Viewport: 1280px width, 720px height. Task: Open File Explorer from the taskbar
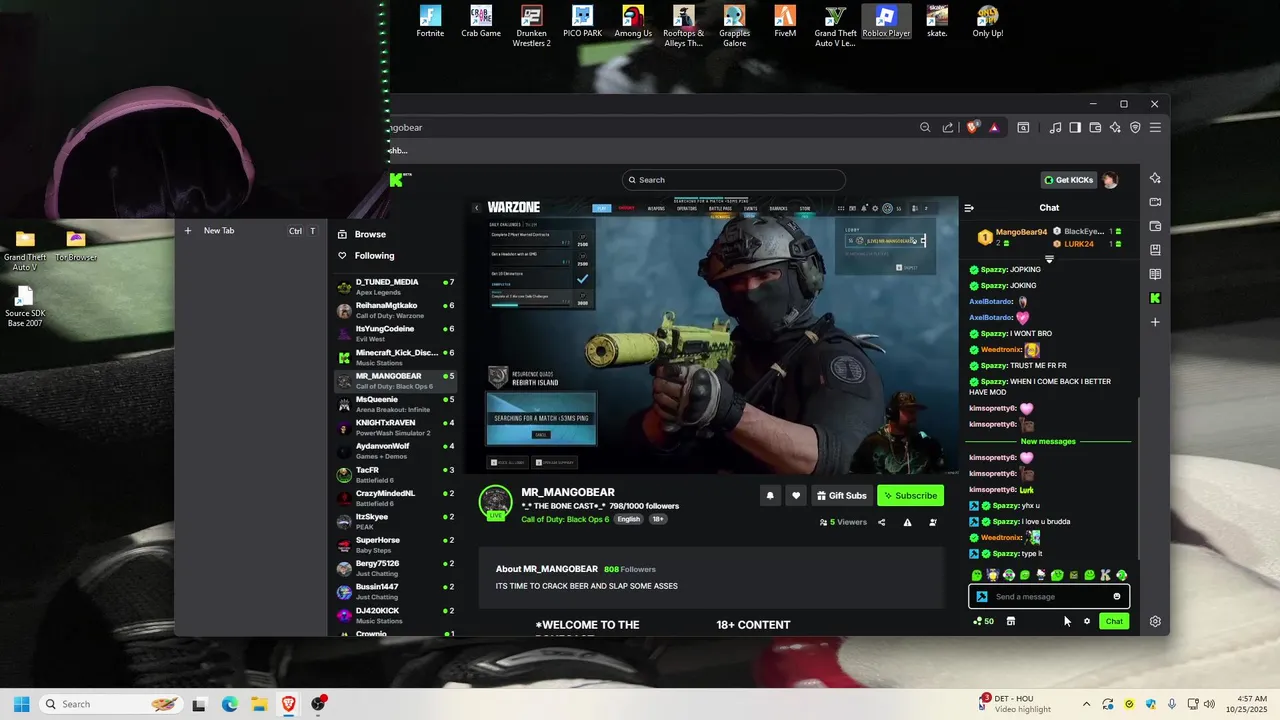pos(259,704)
